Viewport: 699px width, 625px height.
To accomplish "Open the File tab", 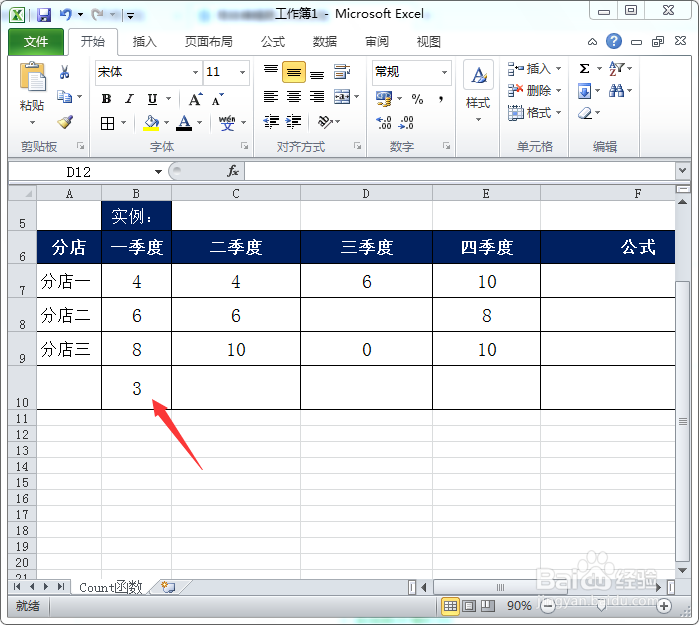I will point(36,42).
